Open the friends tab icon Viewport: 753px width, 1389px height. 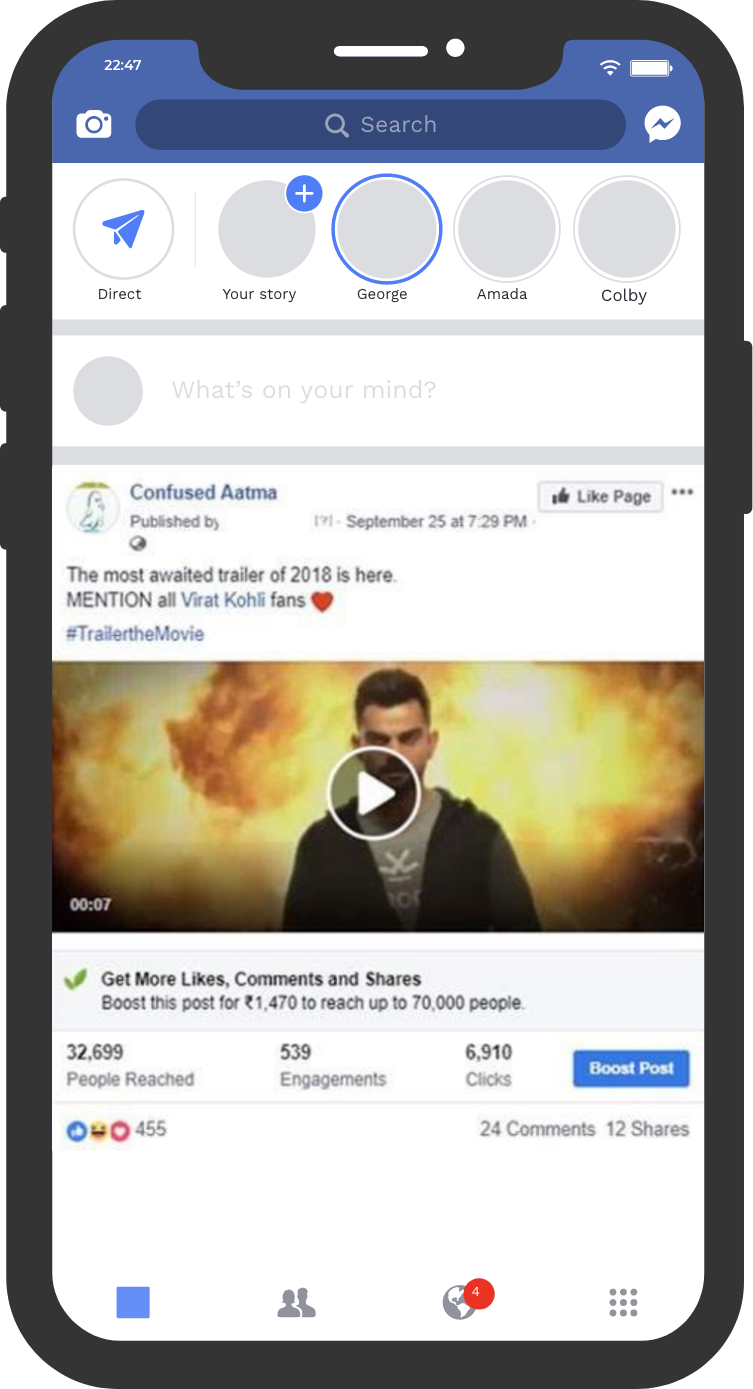click(x=296, y=1302)
